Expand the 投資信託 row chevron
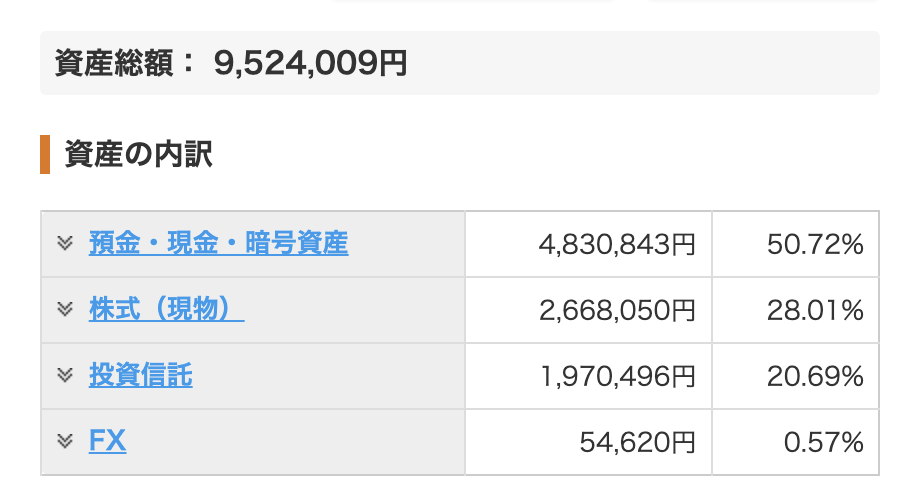The width and height of the screenshot is (916, 496). pyautogui.click(x=65, y=375)
